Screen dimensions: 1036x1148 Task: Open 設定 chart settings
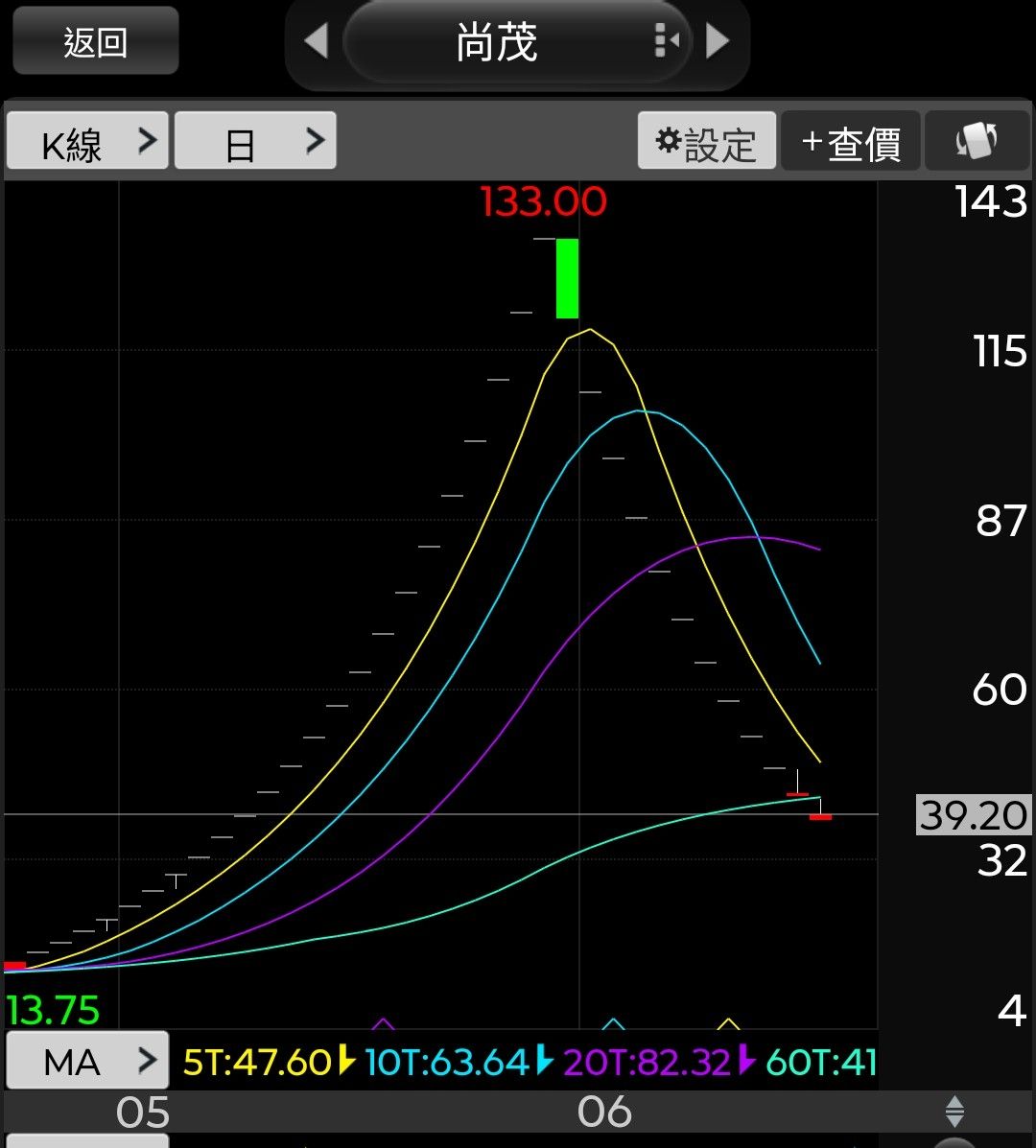(x=707, y=141)
